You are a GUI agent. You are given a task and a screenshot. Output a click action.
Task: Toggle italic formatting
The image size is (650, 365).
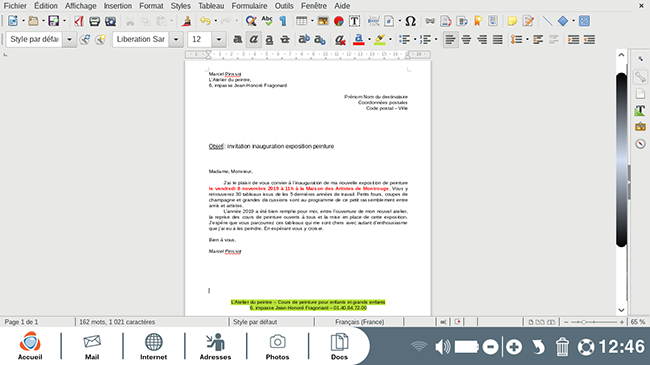(x=253, y=39)
